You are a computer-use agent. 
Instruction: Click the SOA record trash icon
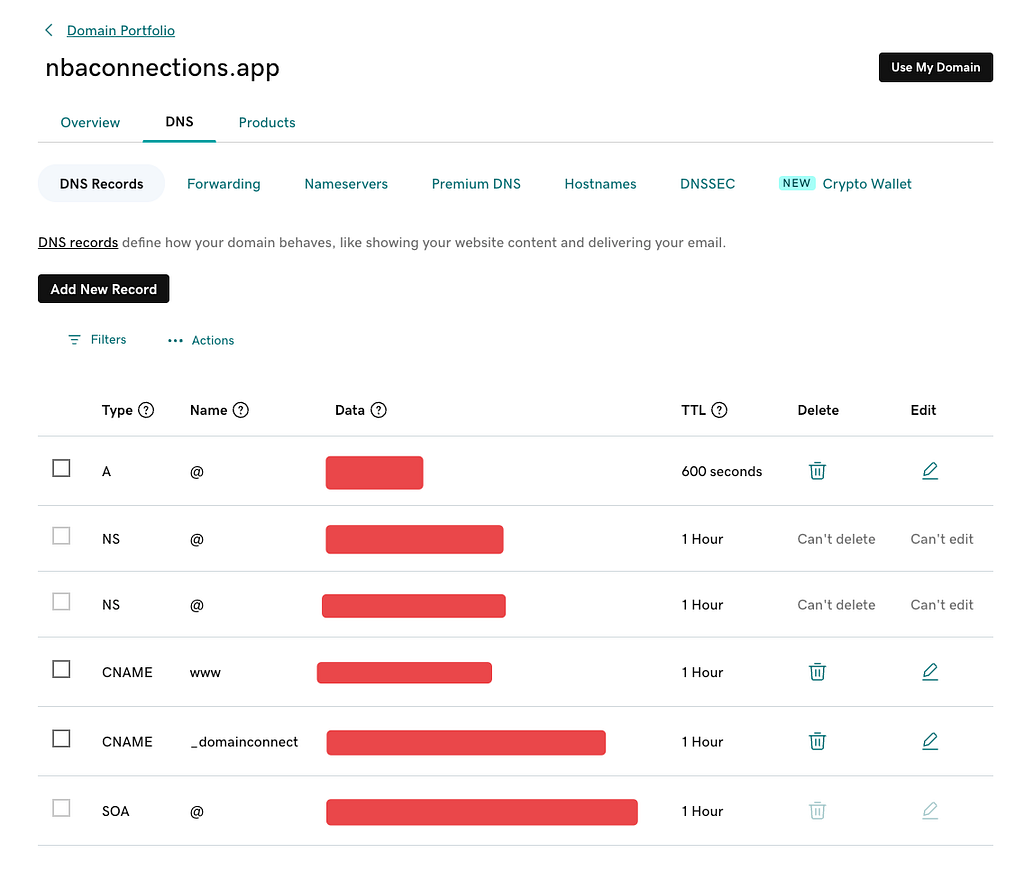click(817, 811)
